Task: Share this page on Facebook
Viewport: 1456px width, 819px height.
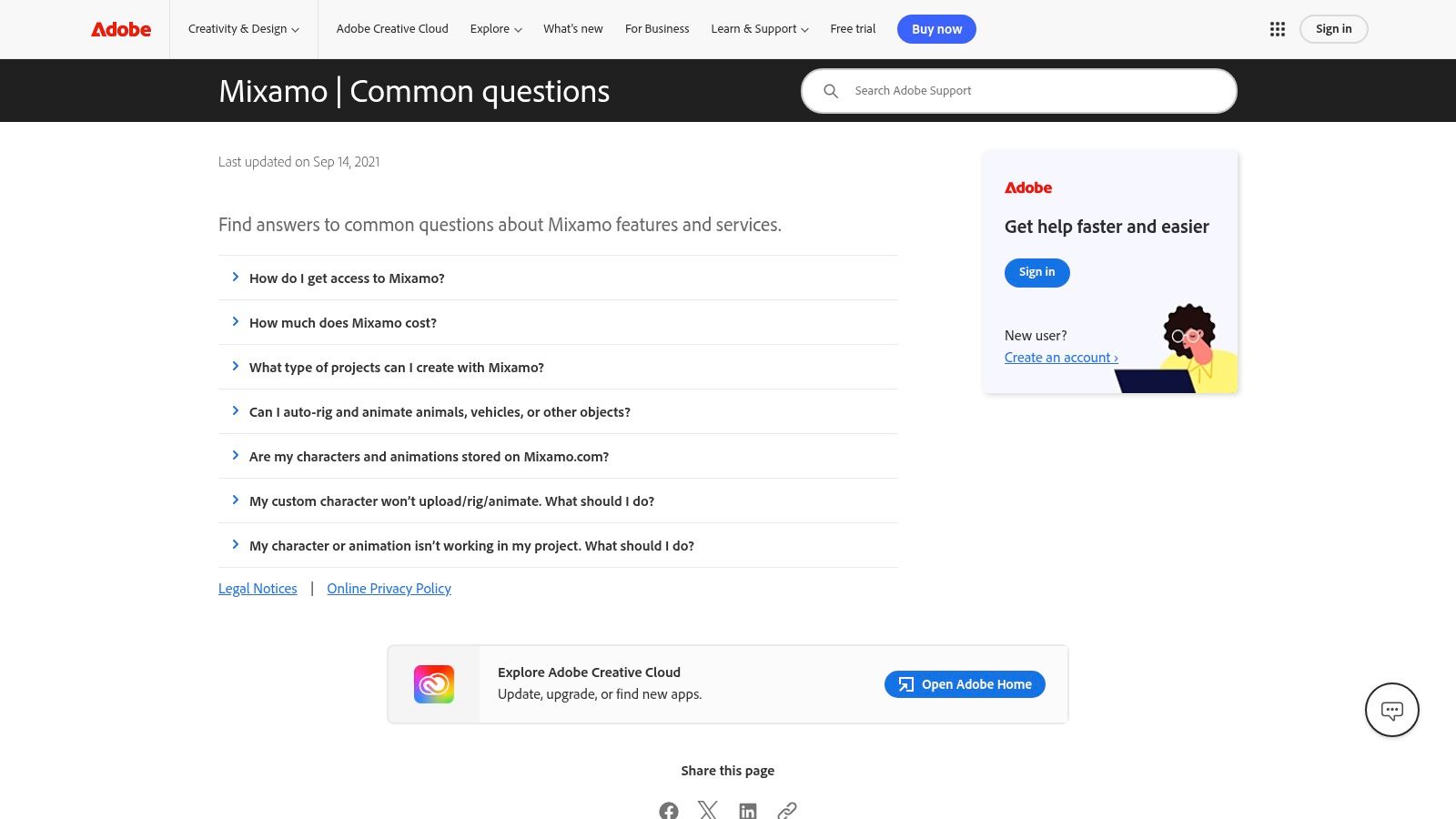Action: 669,810
